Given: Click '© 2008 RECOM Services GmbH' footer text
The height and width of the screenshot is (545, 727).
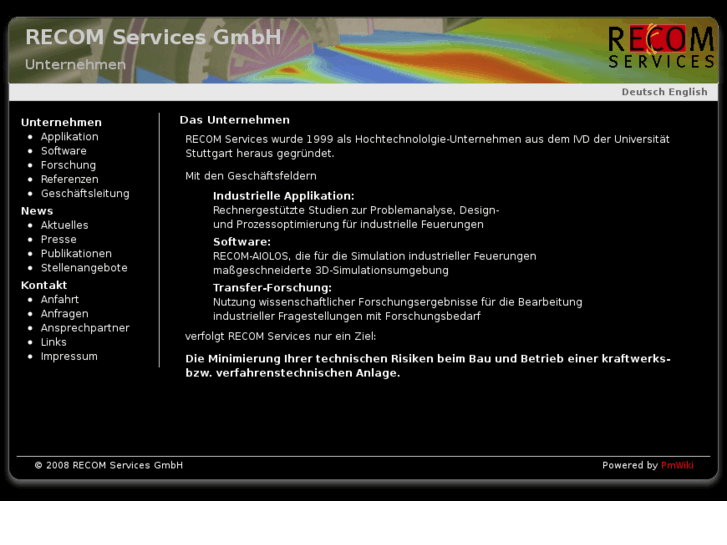Looking at the screenshot, I should point(109,465).
